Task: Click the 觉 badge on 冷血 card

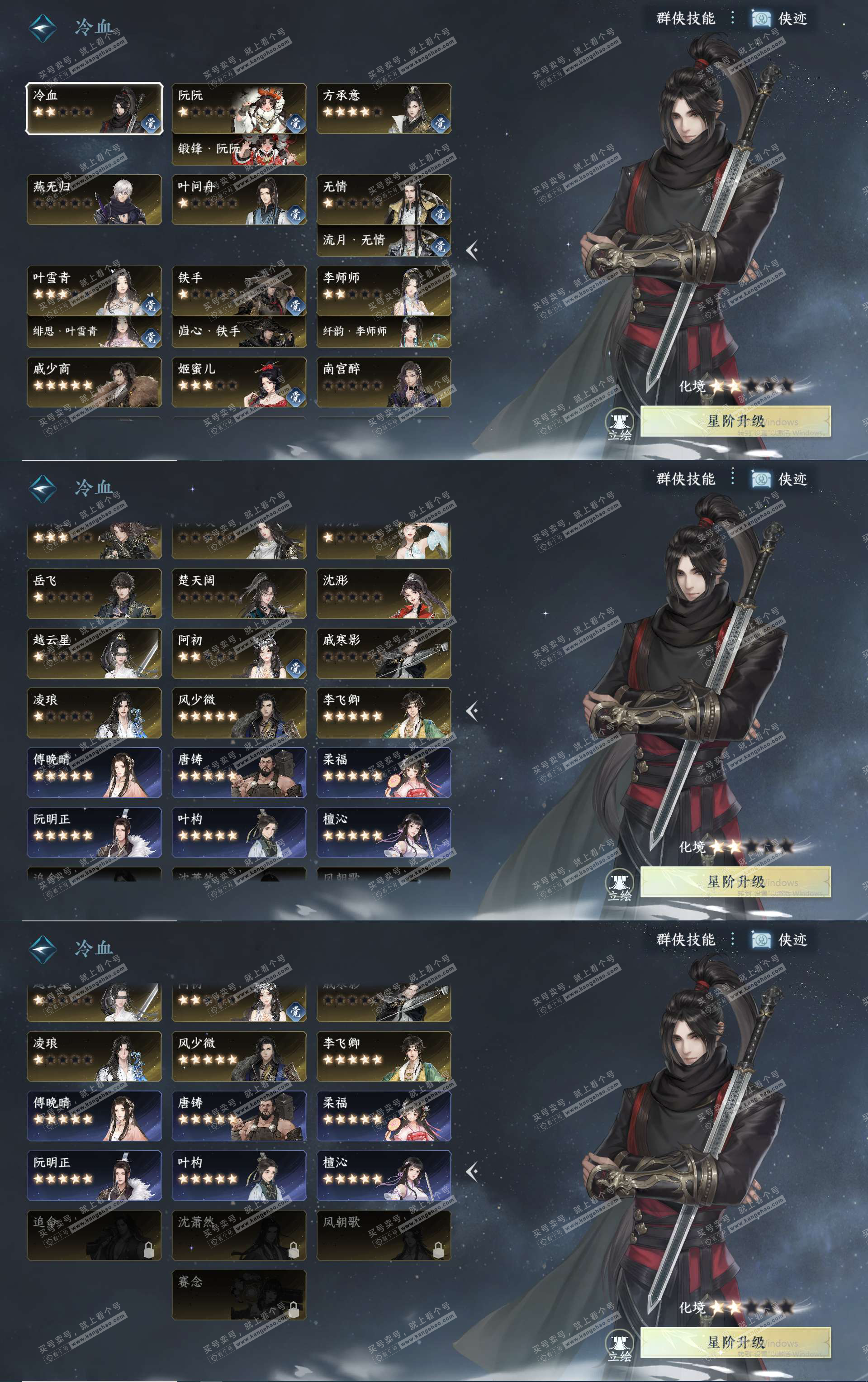Action: pyautogui.click(x=150, y=123)
